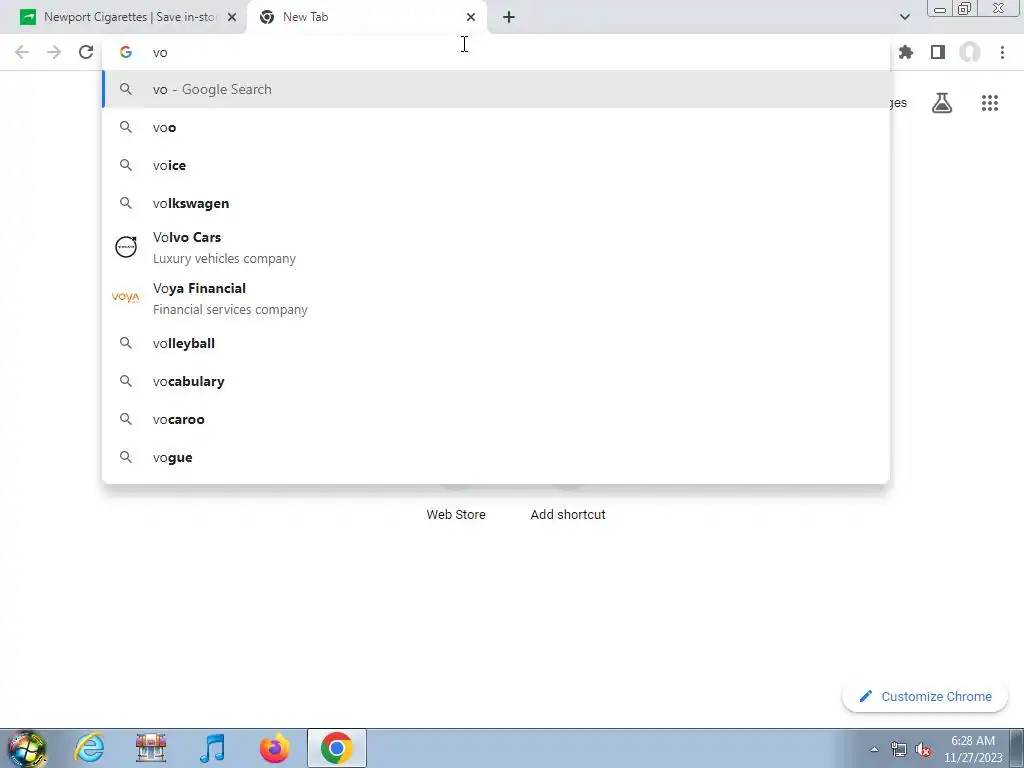Open the side panel icon

(938, 52)
